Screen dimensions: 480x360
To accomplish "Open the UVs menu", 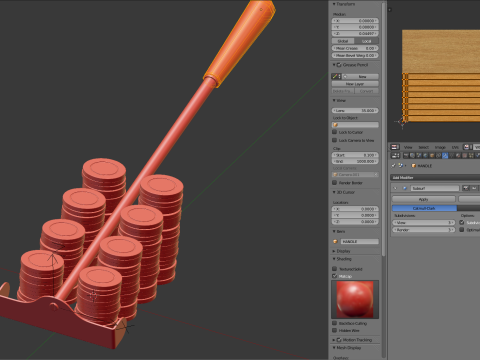I will click(455, 147).
